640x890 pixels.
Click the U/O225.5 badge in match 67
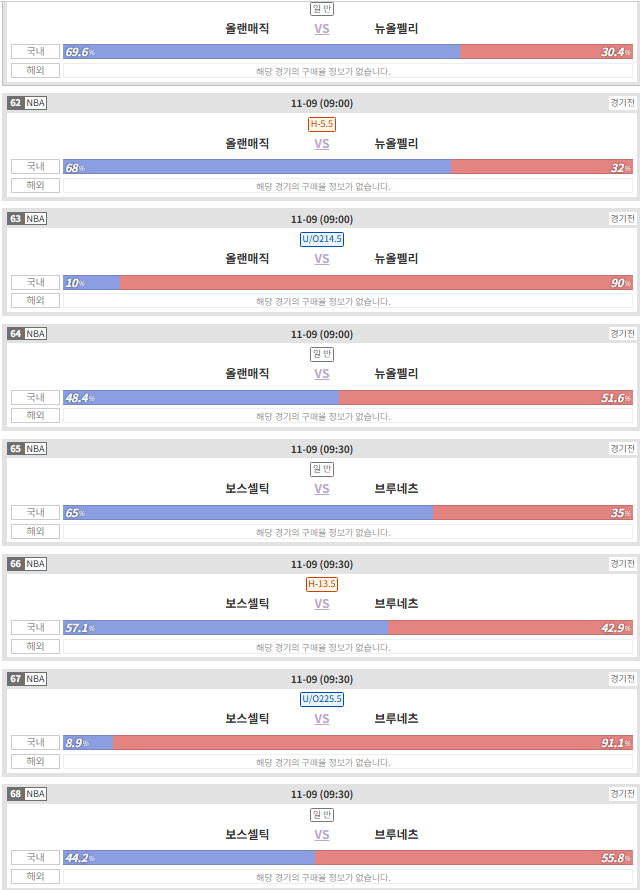click(322, 699)
